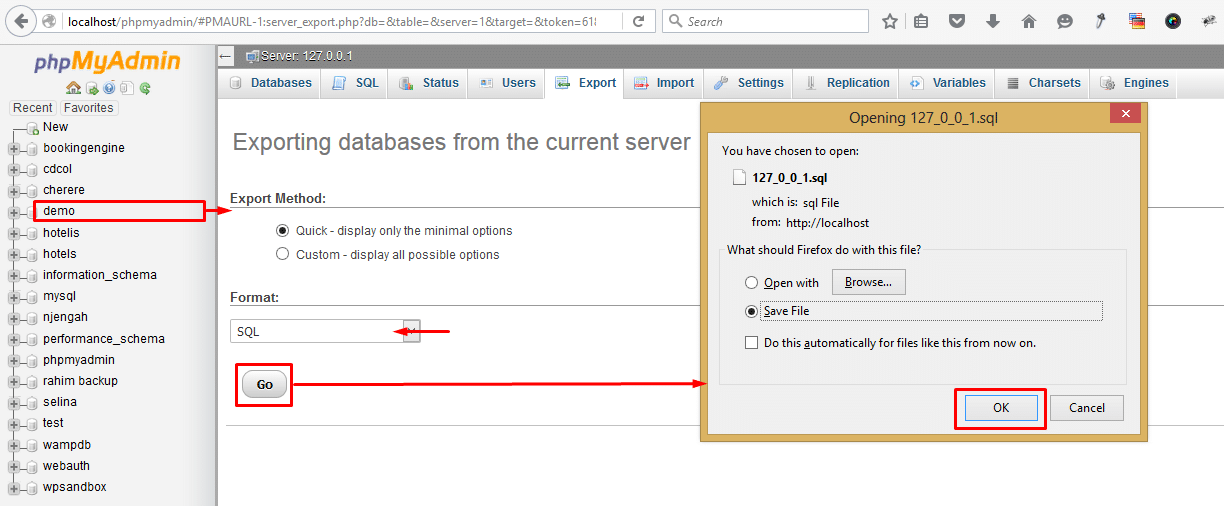Expand the mysql database node

pyautogui.click(x=14, y=297)
